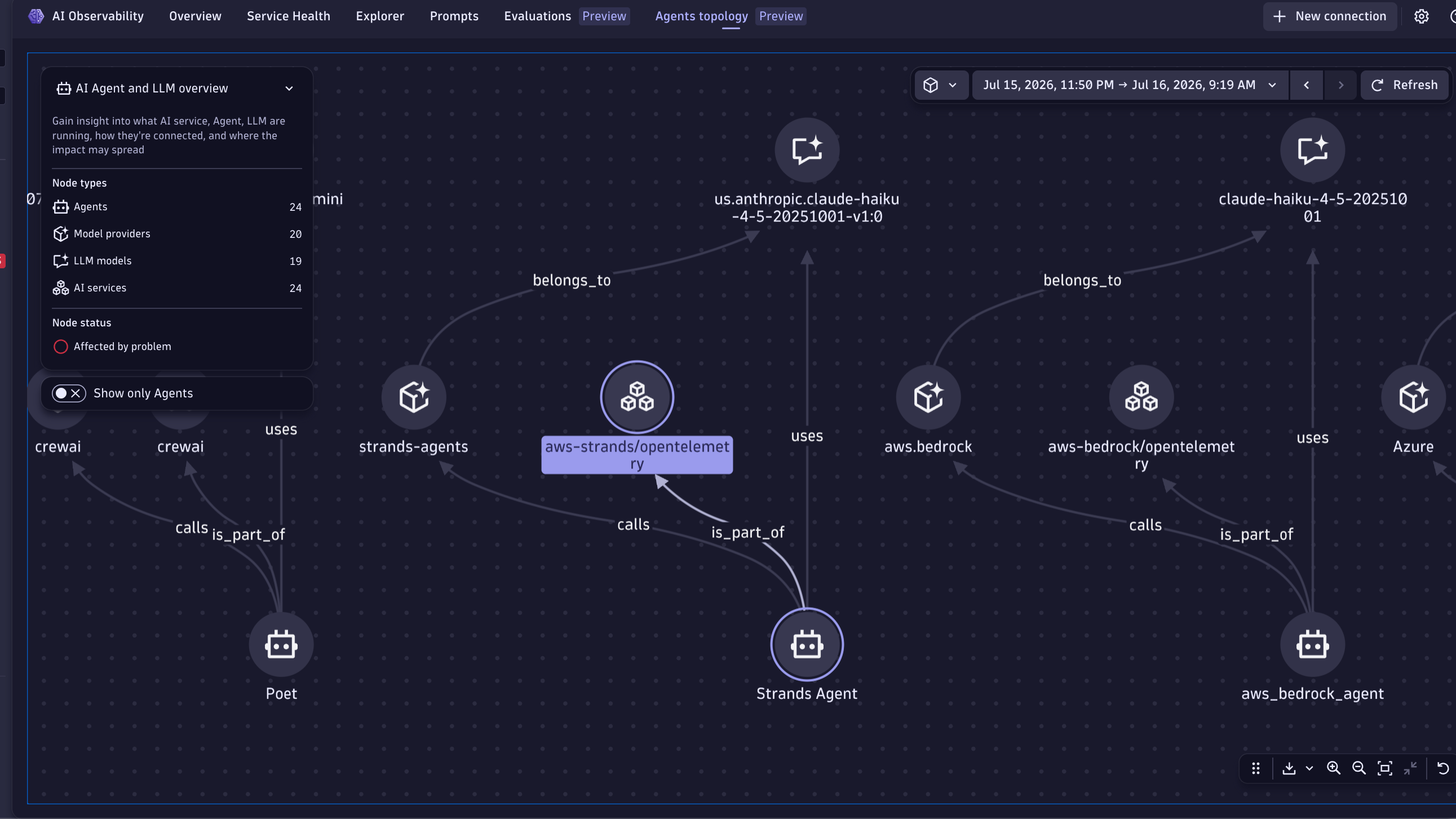The width and height of the screenshot is (1456, 819).
Task: Click the New connection button
Action: tap(1329, 16)
